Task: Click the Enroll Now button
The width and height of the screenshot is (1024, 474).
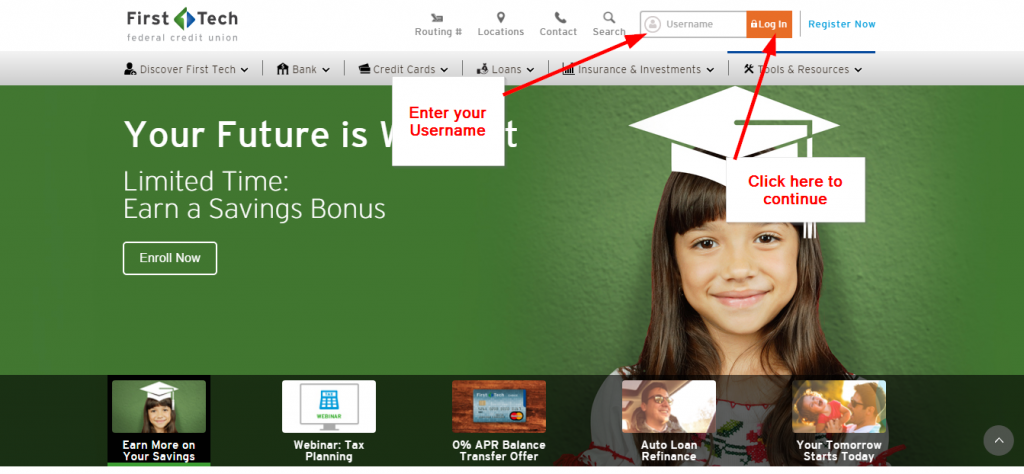Action: pyautogui.click(x=170, y=258)
